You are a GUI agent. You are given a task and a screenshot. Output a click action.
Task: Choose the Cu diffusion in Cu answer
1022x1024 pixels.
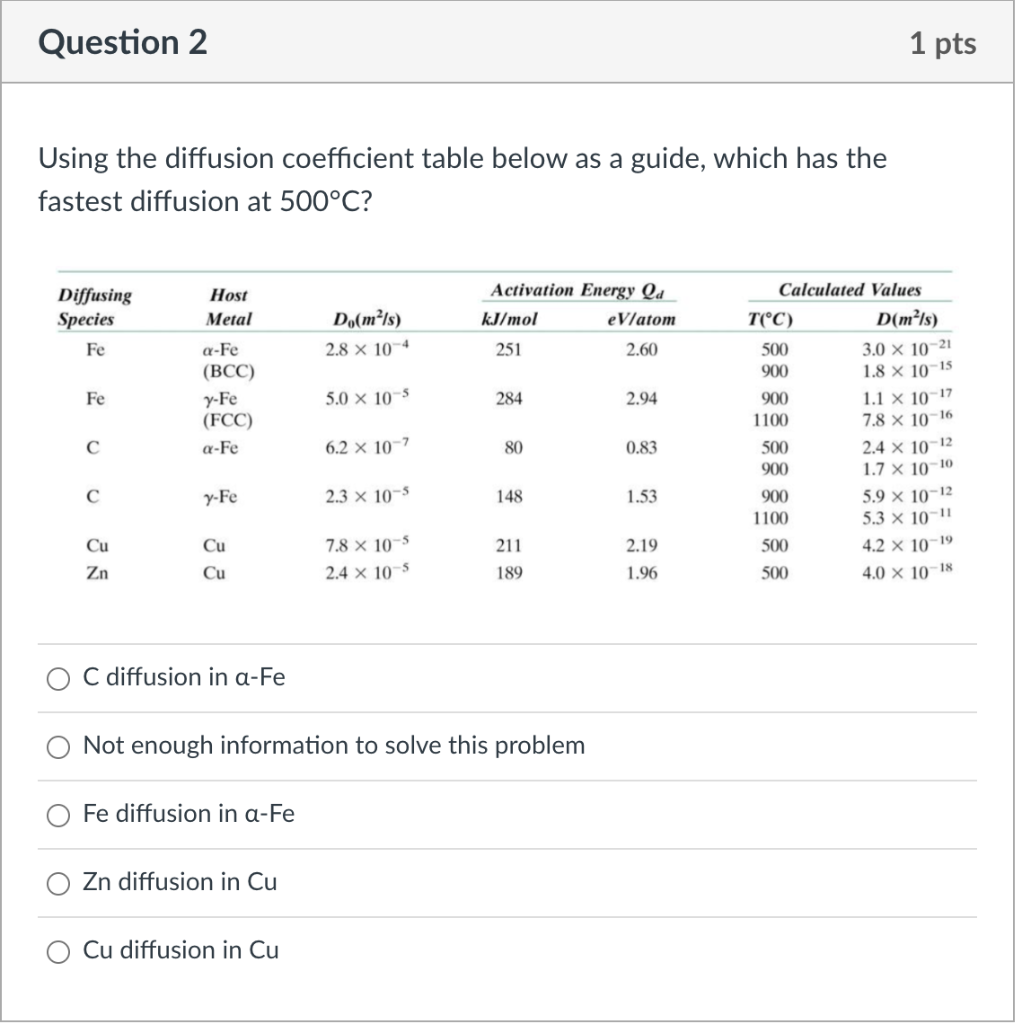(58, 951)
